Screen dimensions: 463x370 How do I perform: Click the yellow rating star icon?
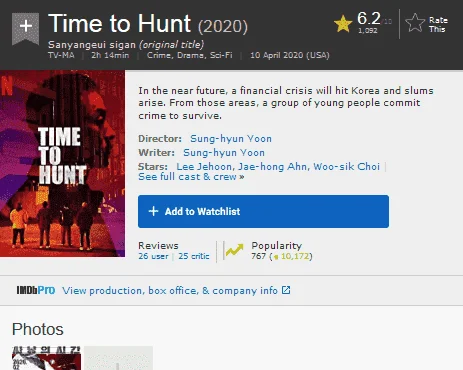tap(343, 24)
